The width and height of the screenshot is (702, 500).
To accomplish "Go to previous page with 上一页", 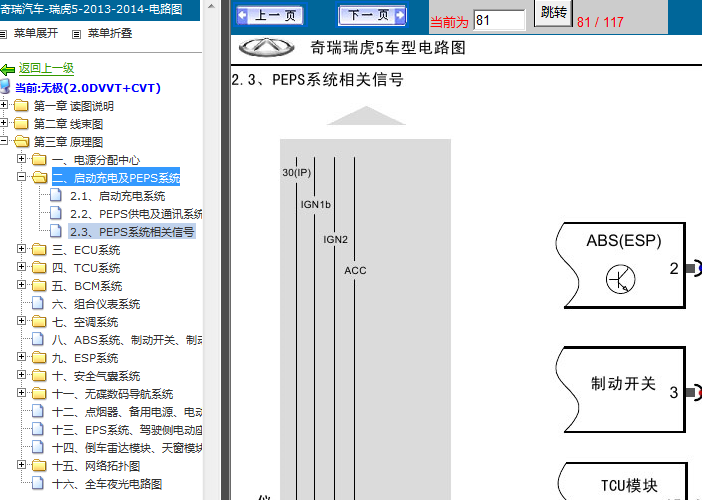I will click(270, 15).
